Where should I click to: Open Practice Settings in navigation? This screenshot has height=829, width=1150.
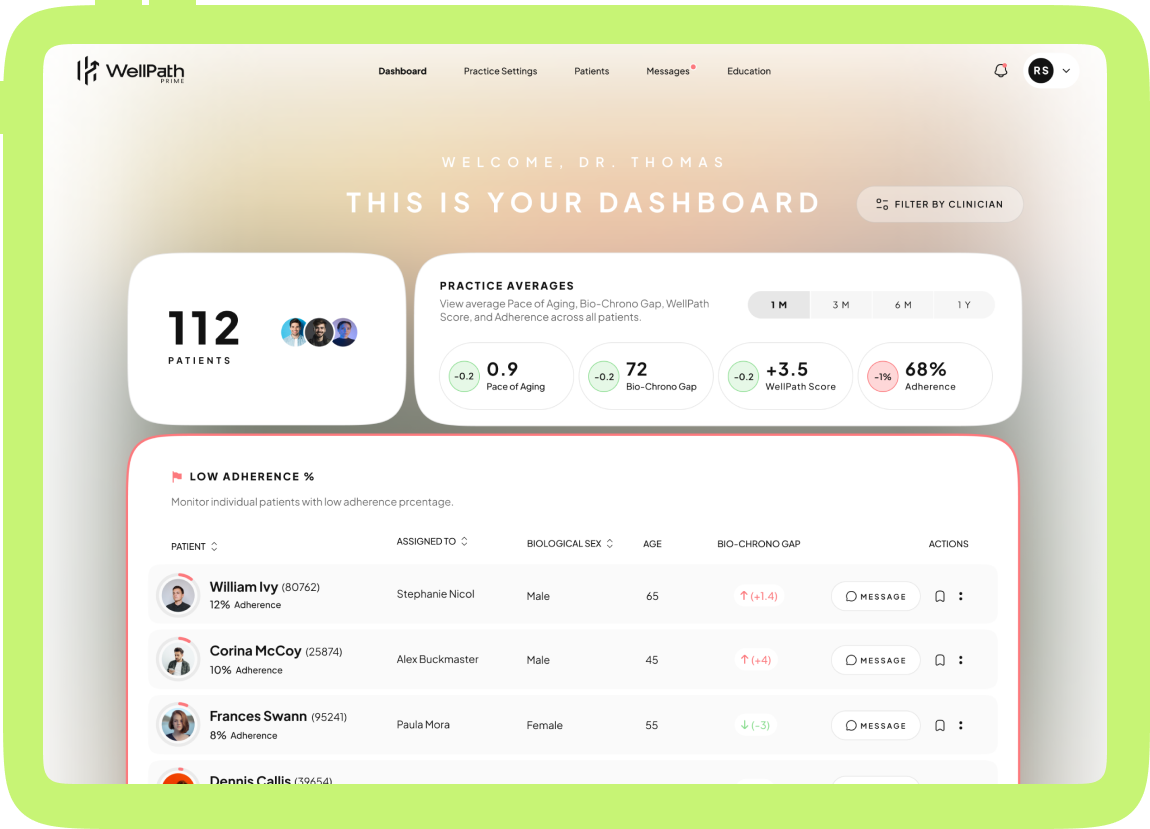point(500,71)
